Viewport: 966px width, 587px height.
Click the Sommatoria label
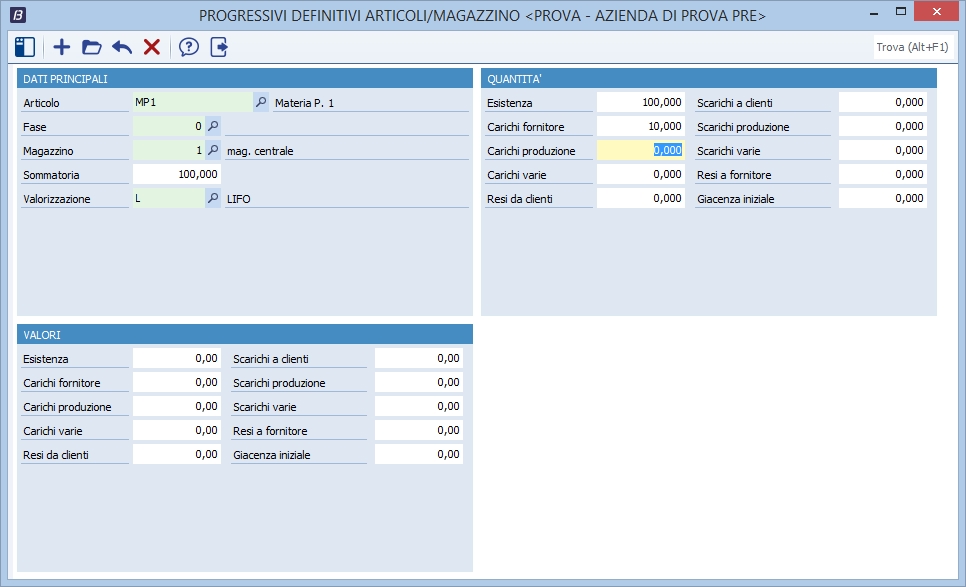(x=51, y=175)
